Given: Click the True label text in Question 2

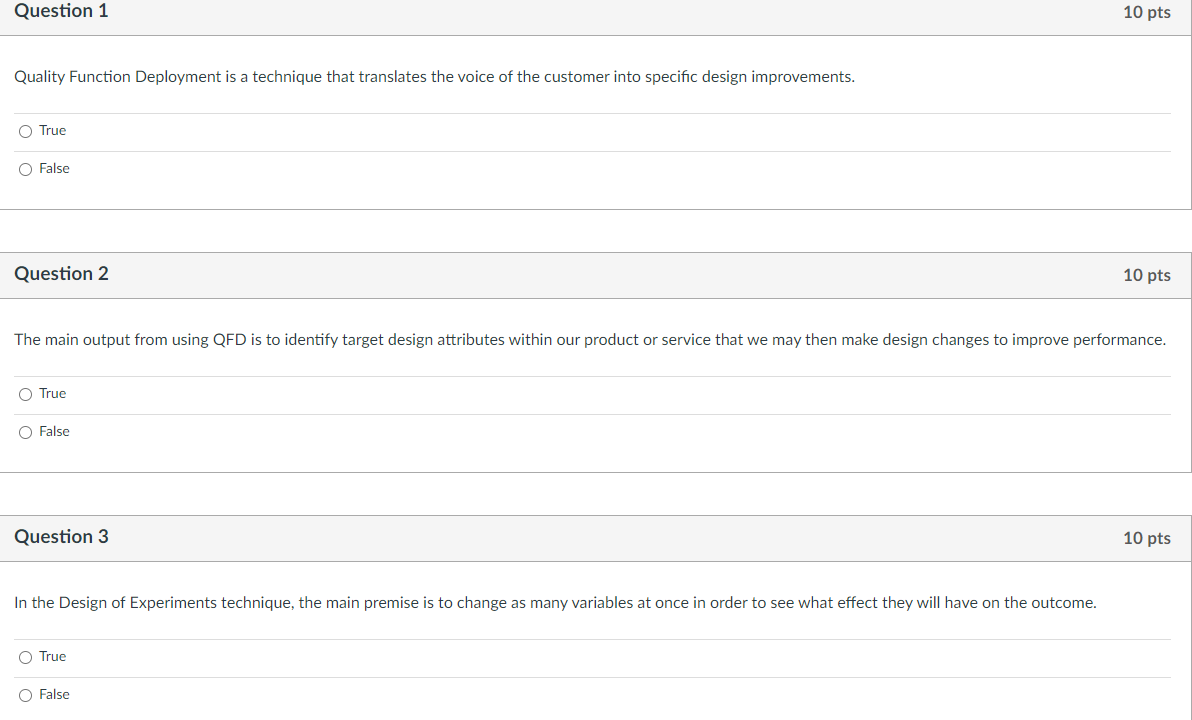Looking at the screenshot, I should point(52,393).
